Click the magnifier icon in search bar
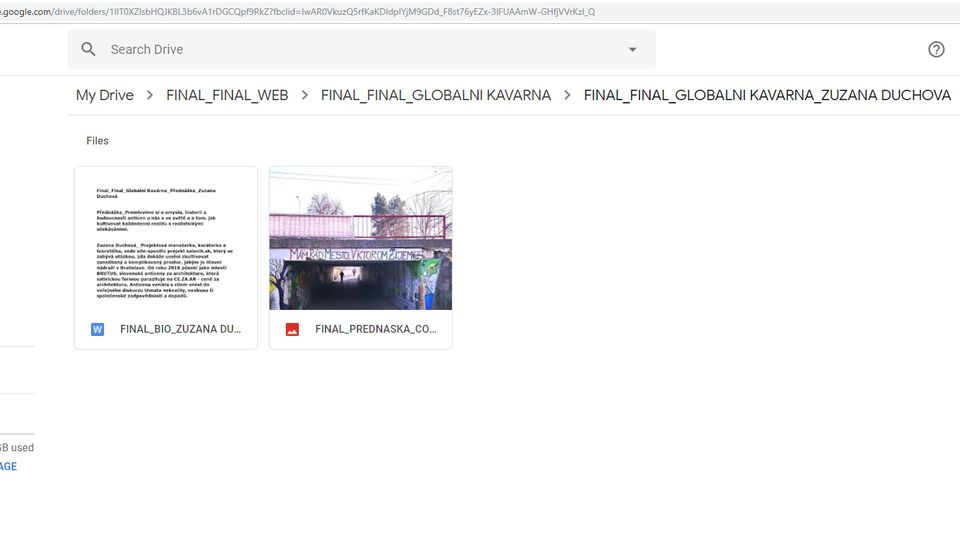960x540 pixels. (x=89, y=49)
